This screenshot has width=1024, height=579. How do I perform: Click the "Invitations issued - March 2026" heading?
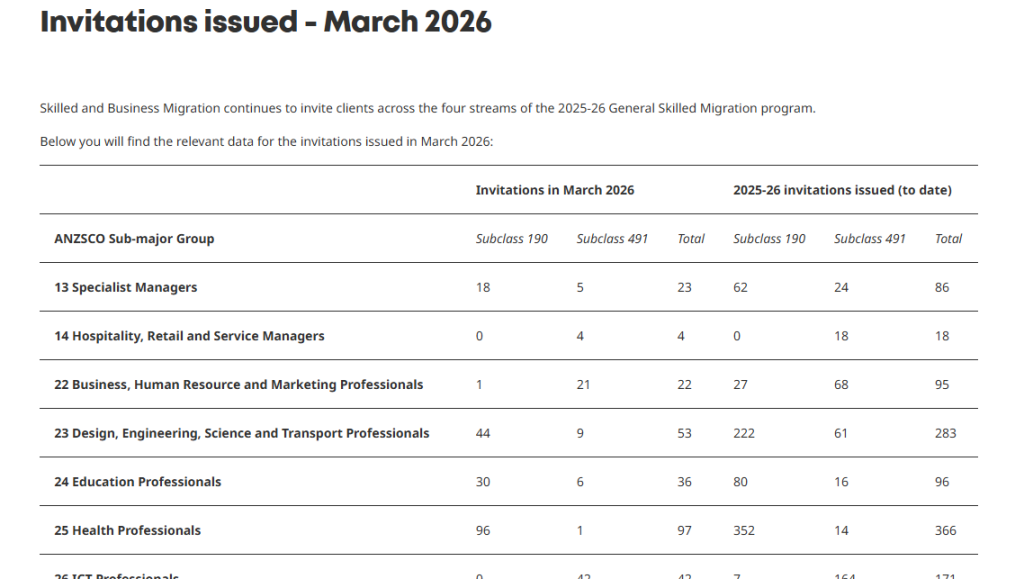(265, 22)
